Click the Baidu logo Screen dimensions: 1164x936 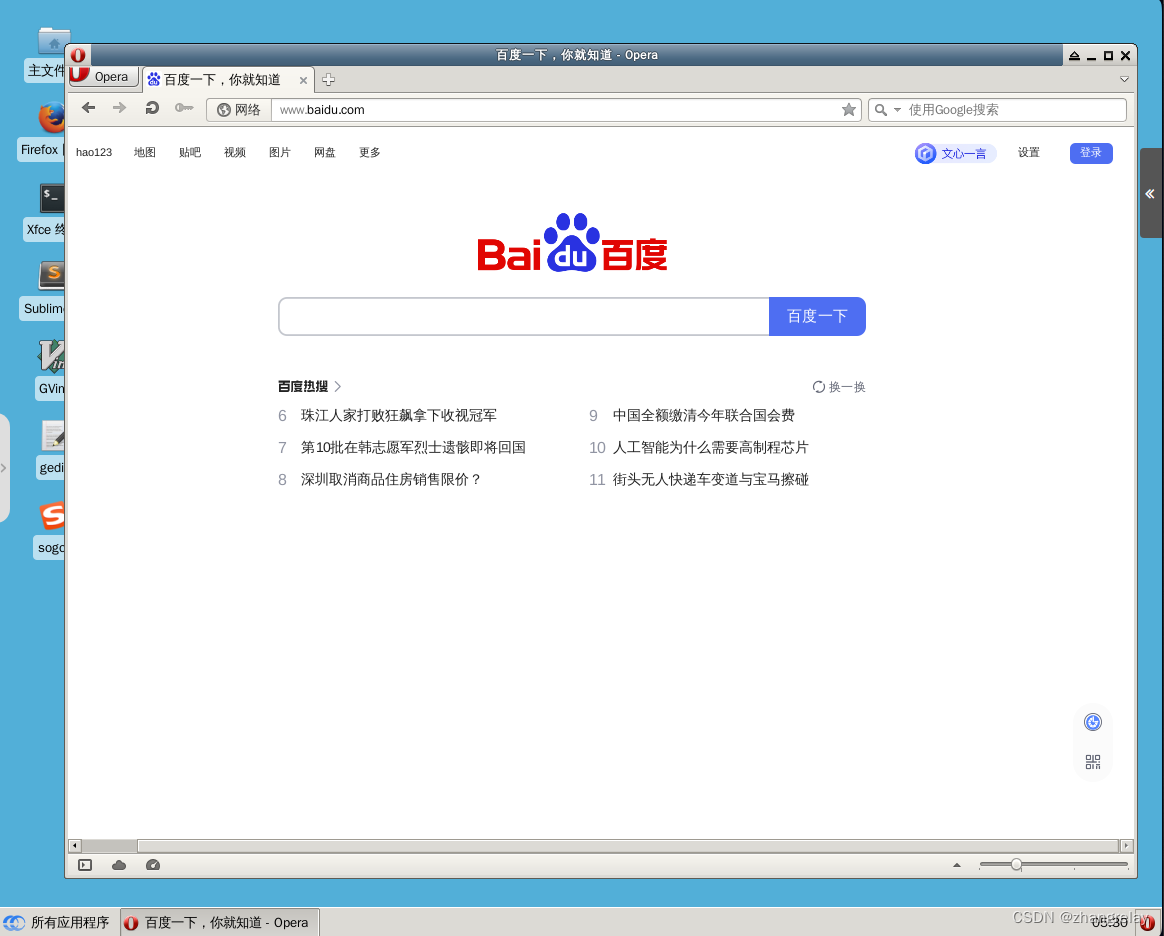point(572,243)
